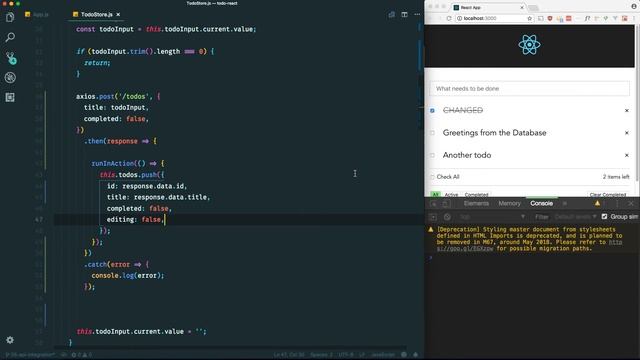
Task: Click the errors and warnings count in status bar
Action: [82, 355]
